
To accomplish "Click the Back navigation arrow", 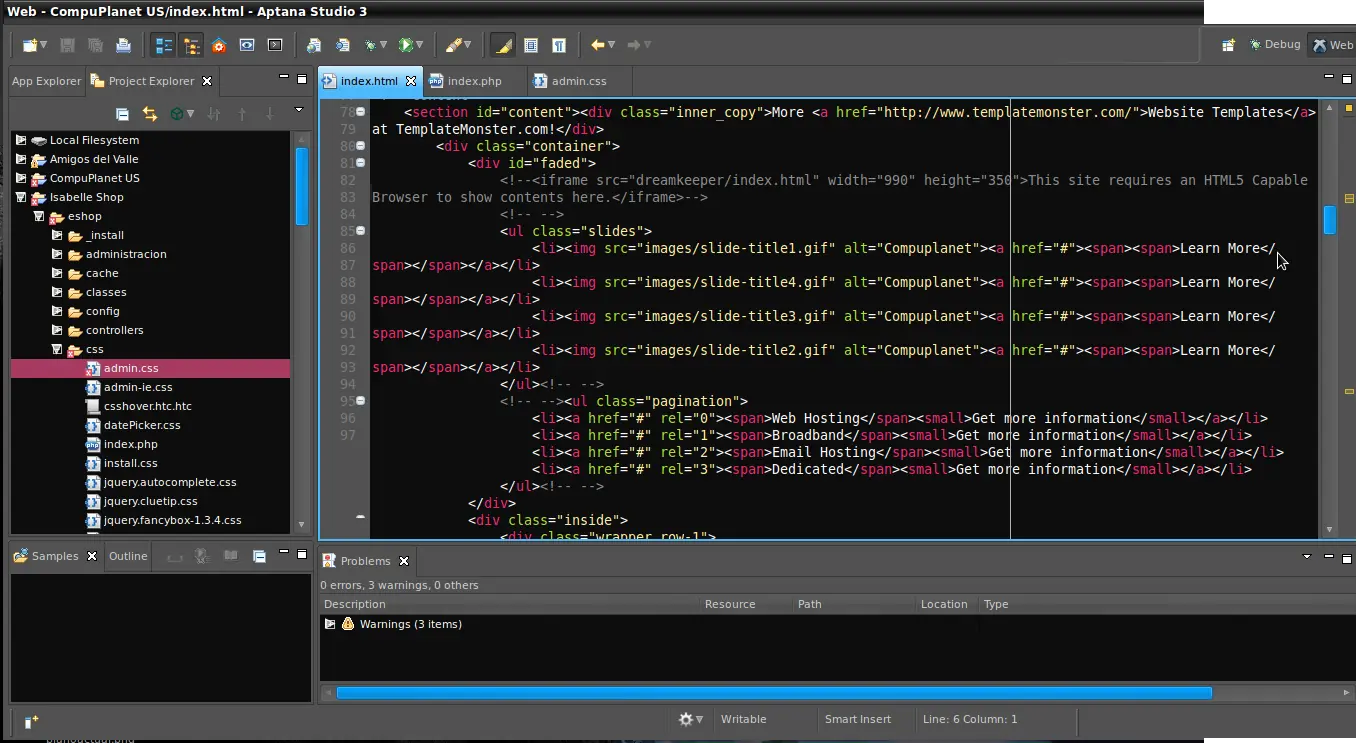I will [597, 45].
